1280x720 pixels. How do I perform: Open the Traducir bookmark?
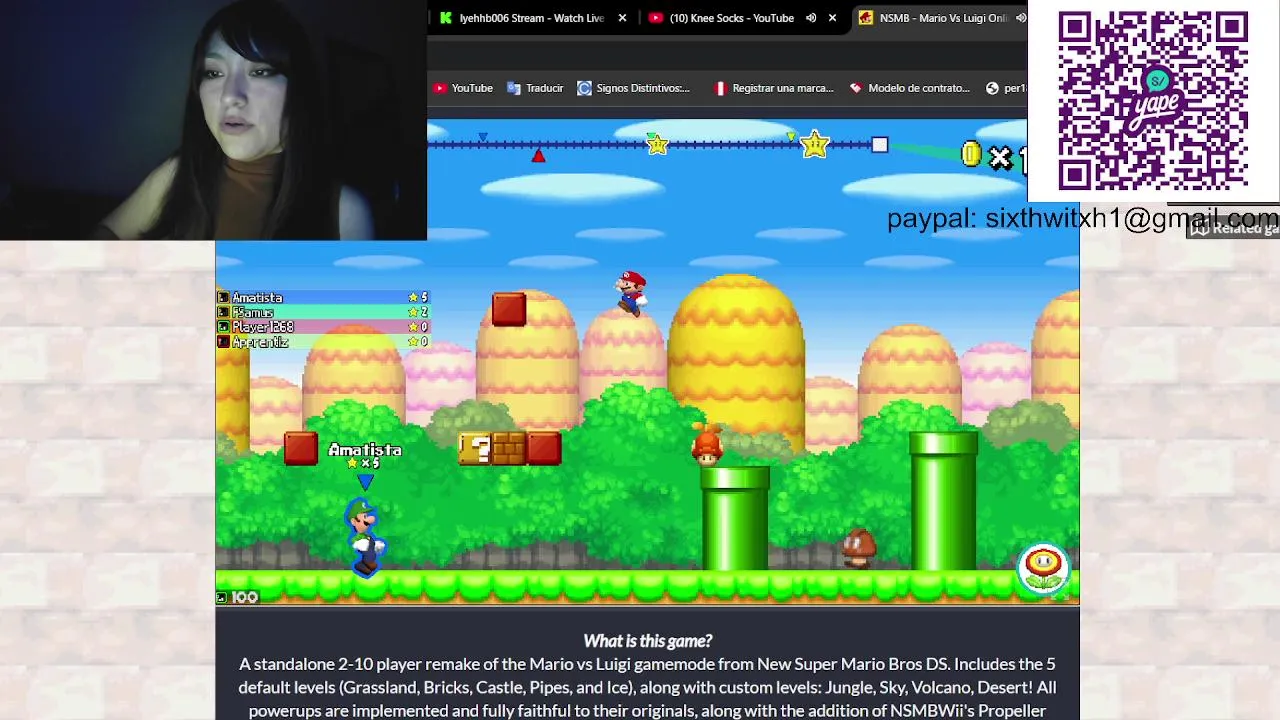[535, 88]
